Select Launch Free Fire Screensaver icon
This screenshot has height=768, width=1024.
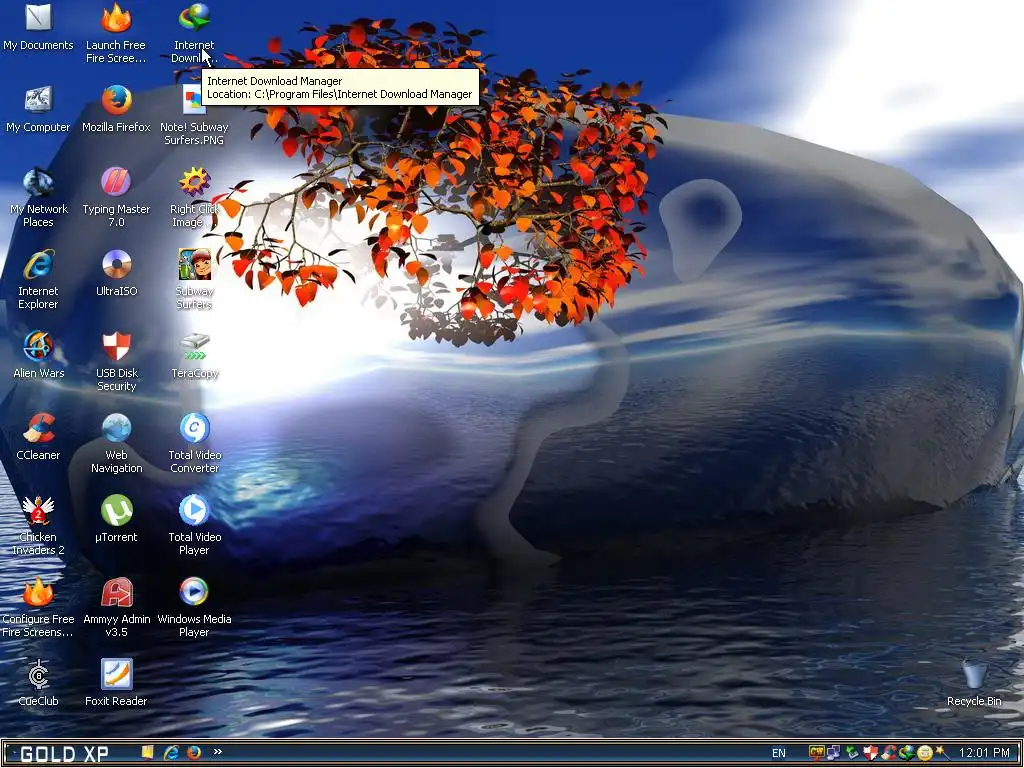pos(116,33)
